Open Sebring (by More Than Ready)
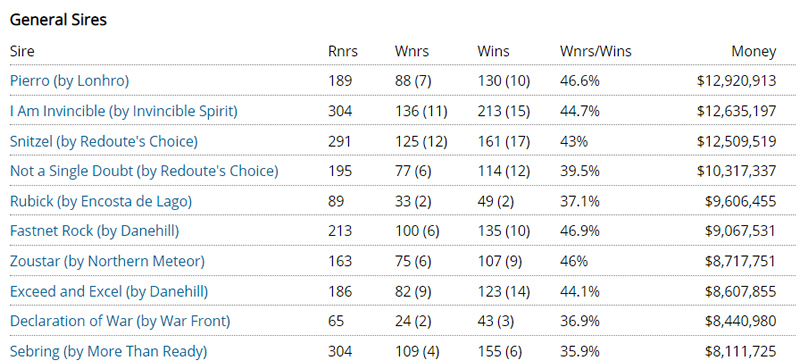This screenshot has width=800, height=361. 109,351
